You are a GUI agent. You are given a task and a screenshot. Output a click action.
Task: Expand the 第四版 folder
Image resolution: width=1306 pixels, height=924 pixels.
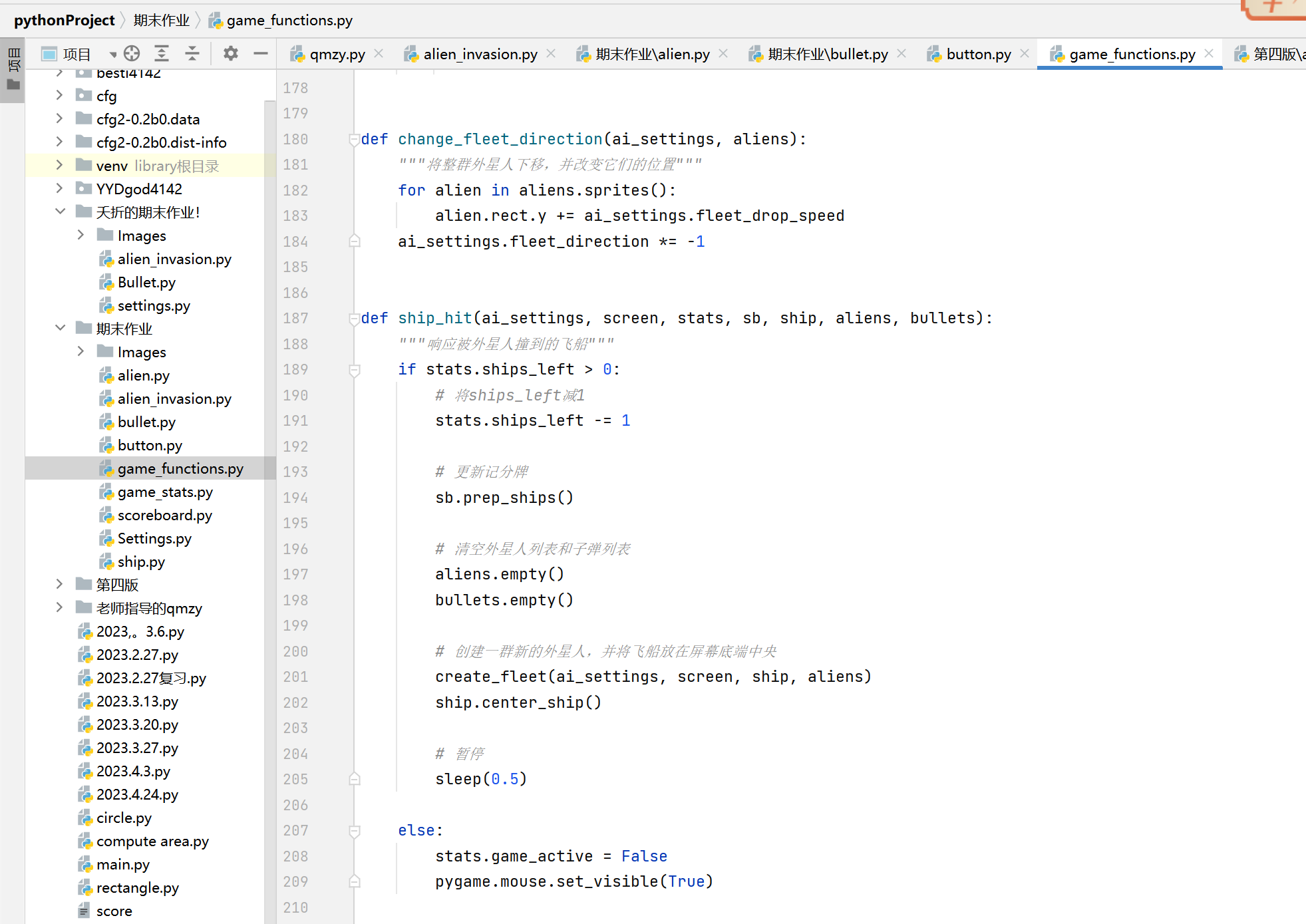(x=59, y=584)
